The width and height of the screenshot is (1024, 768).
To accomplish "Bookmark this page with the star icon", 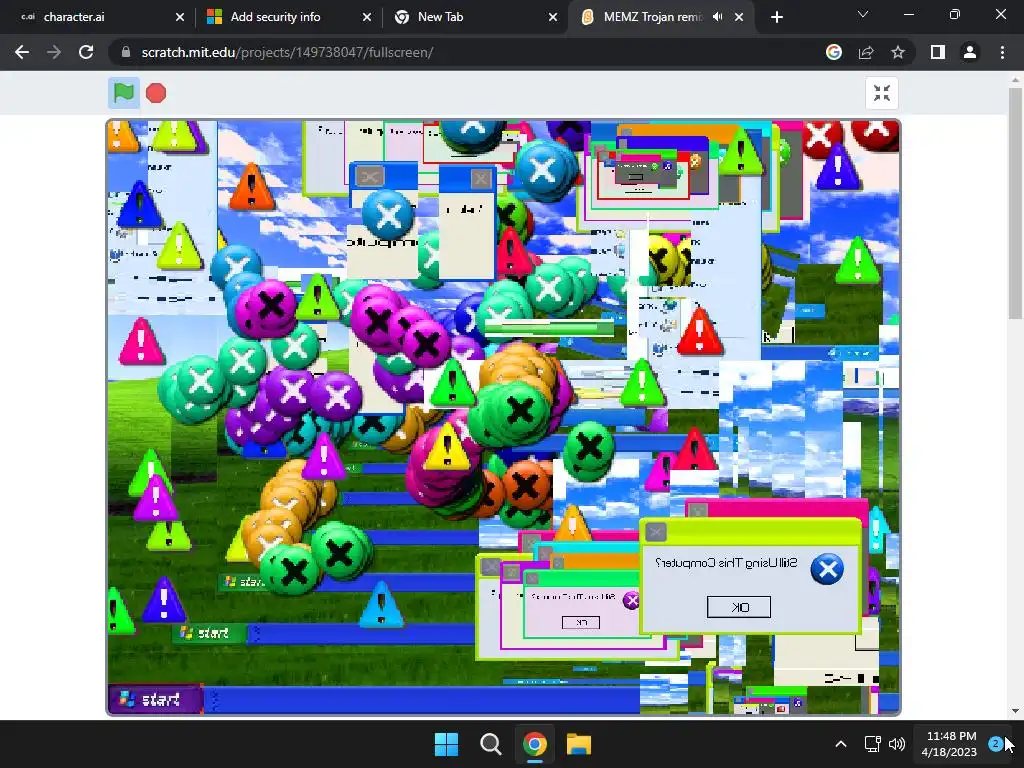I will [x=898, y=52].
